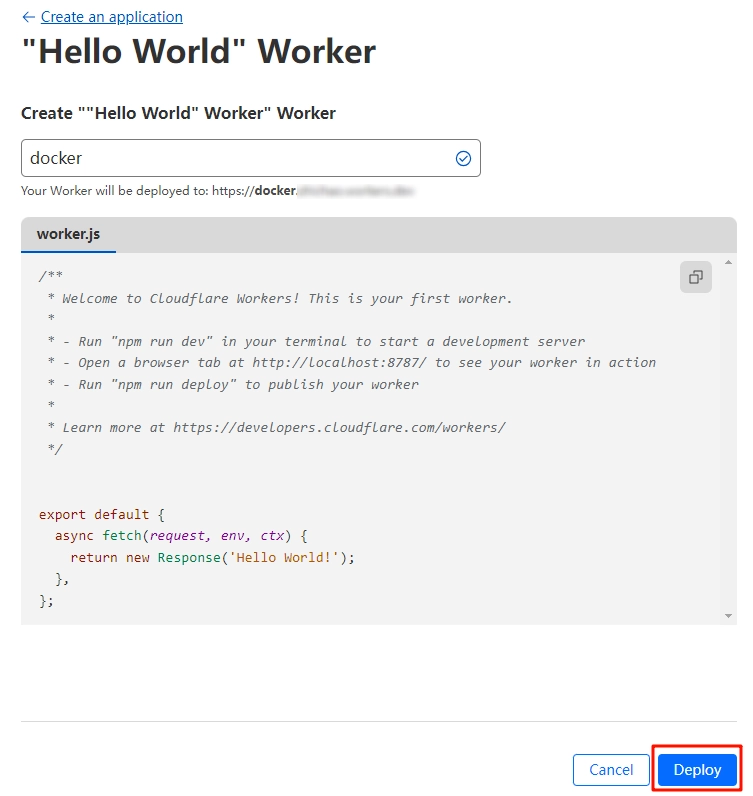Select the worker.js tab
Screen dimensions: 753x796
point(68,235)
